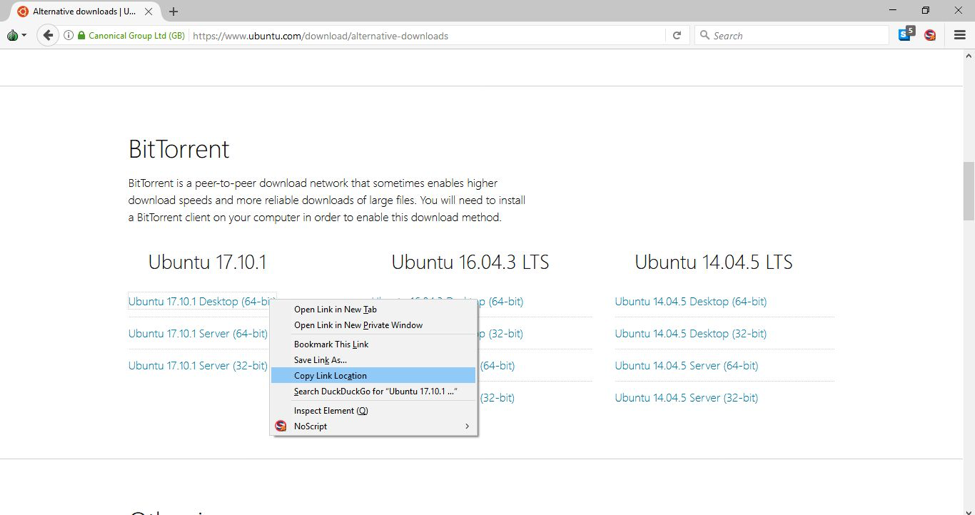Image resolution: width=975 pixels, height=515 pixels.
Task: Go back using the back arrow
Action: 48,35
